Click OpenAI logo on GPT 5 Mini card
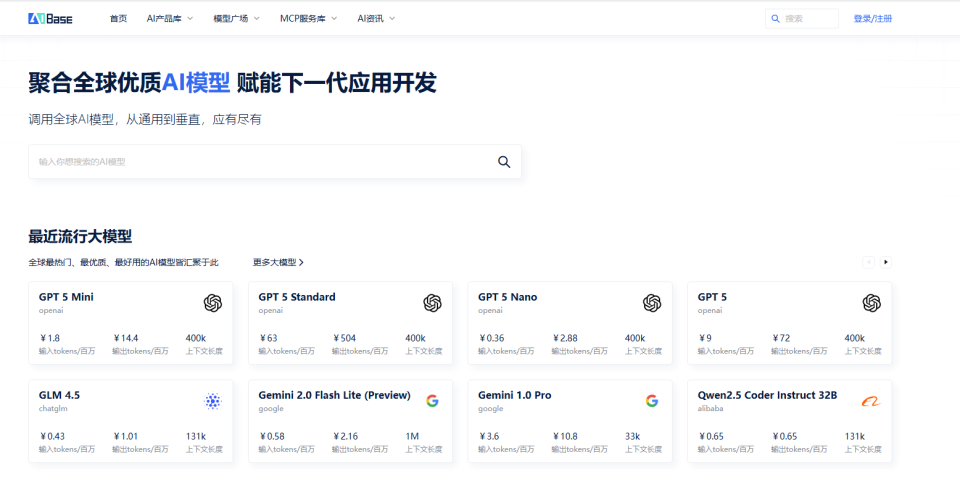 [x=212, y=303]
